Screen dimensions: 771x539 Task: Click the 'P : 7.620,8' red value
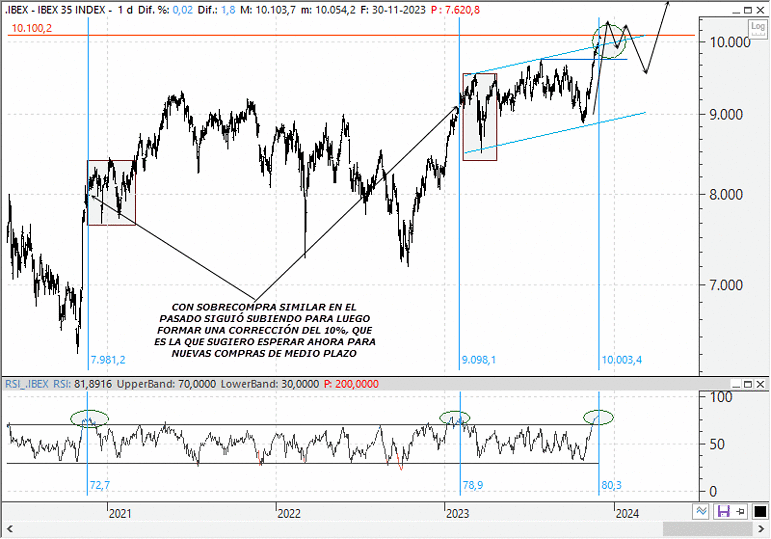click(455, 10)
